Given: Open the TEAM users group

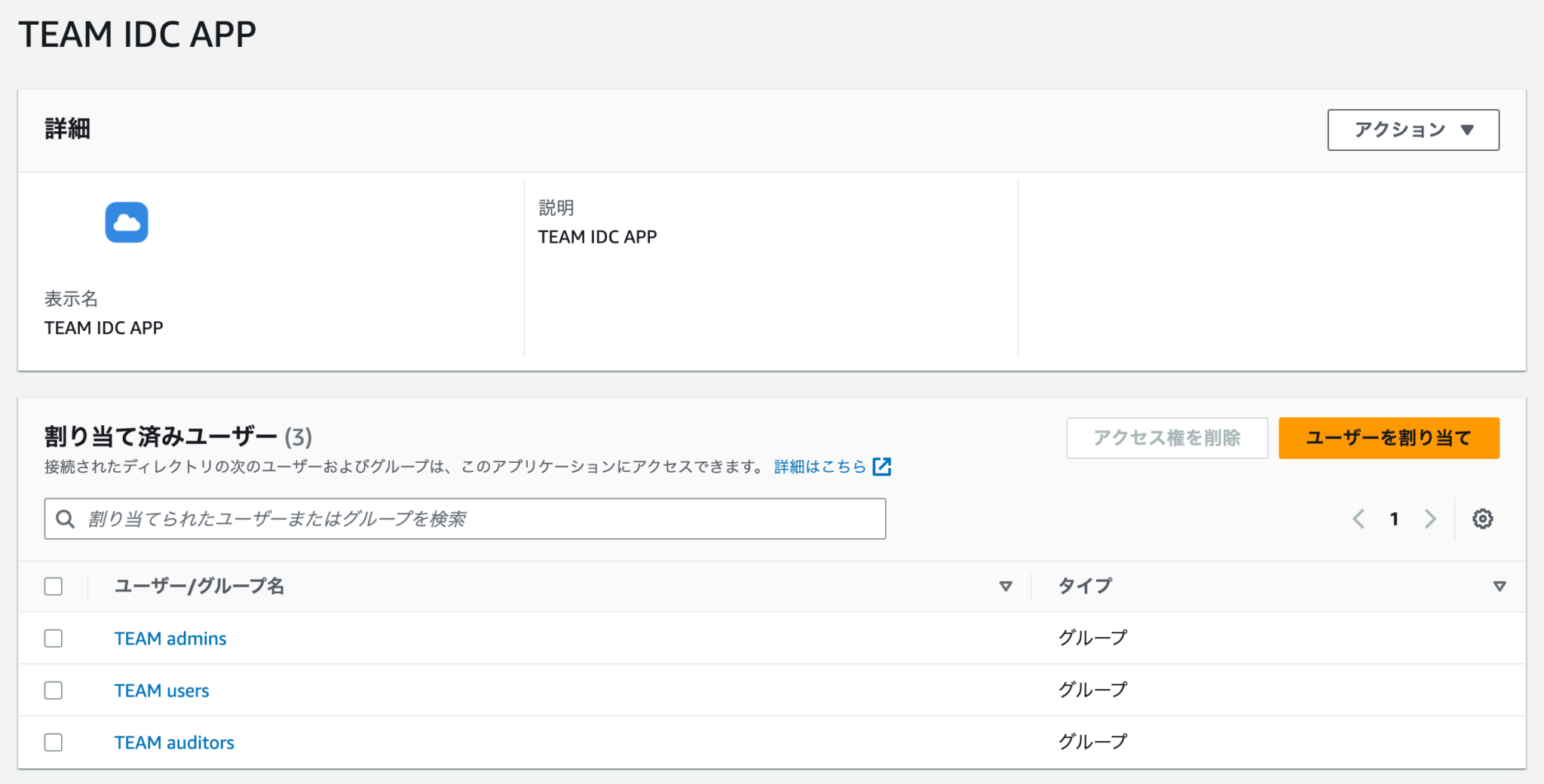Looking at the screenshot, I should [161, 691].
